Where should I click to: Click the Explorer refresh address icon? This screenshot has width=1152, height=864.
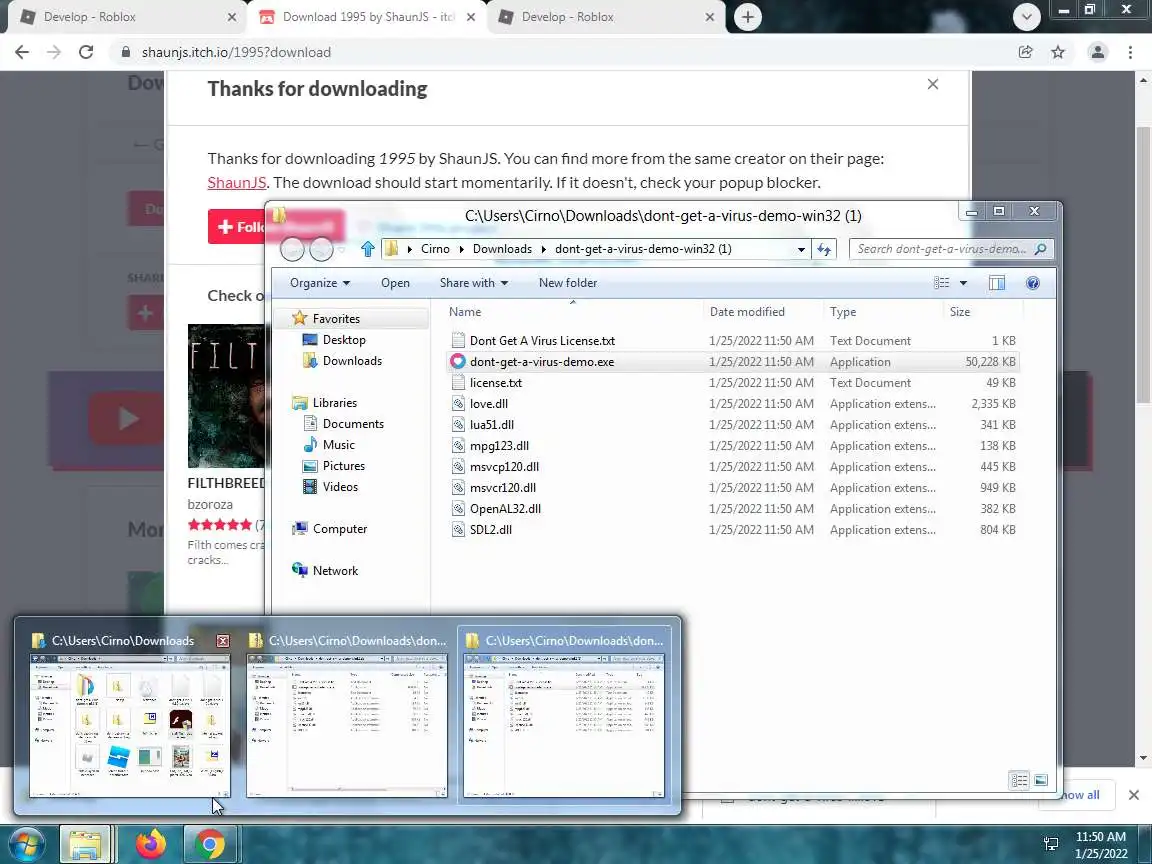pos(824,249)
